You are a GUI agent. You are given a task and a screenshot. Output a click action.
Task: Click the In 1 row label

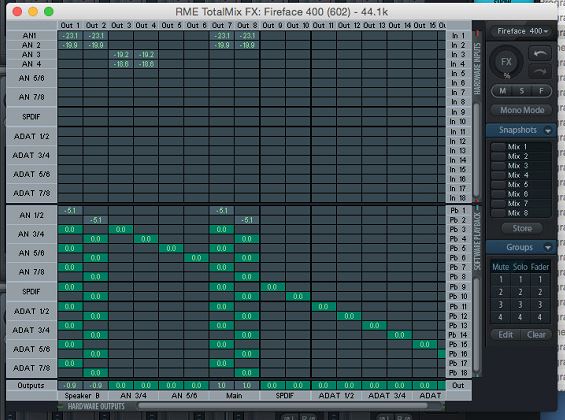click(458, 36)
